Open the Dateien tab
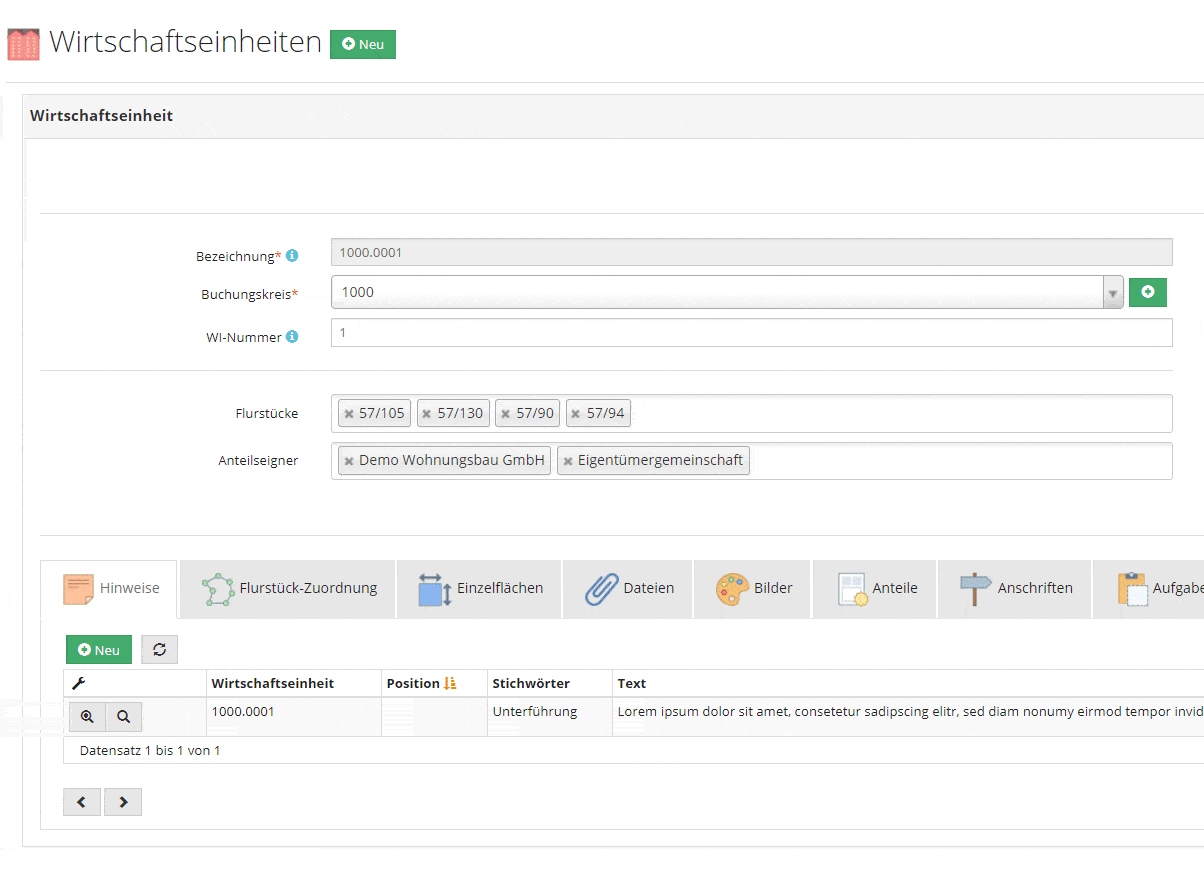1204x872 pixels. (628, 589)
